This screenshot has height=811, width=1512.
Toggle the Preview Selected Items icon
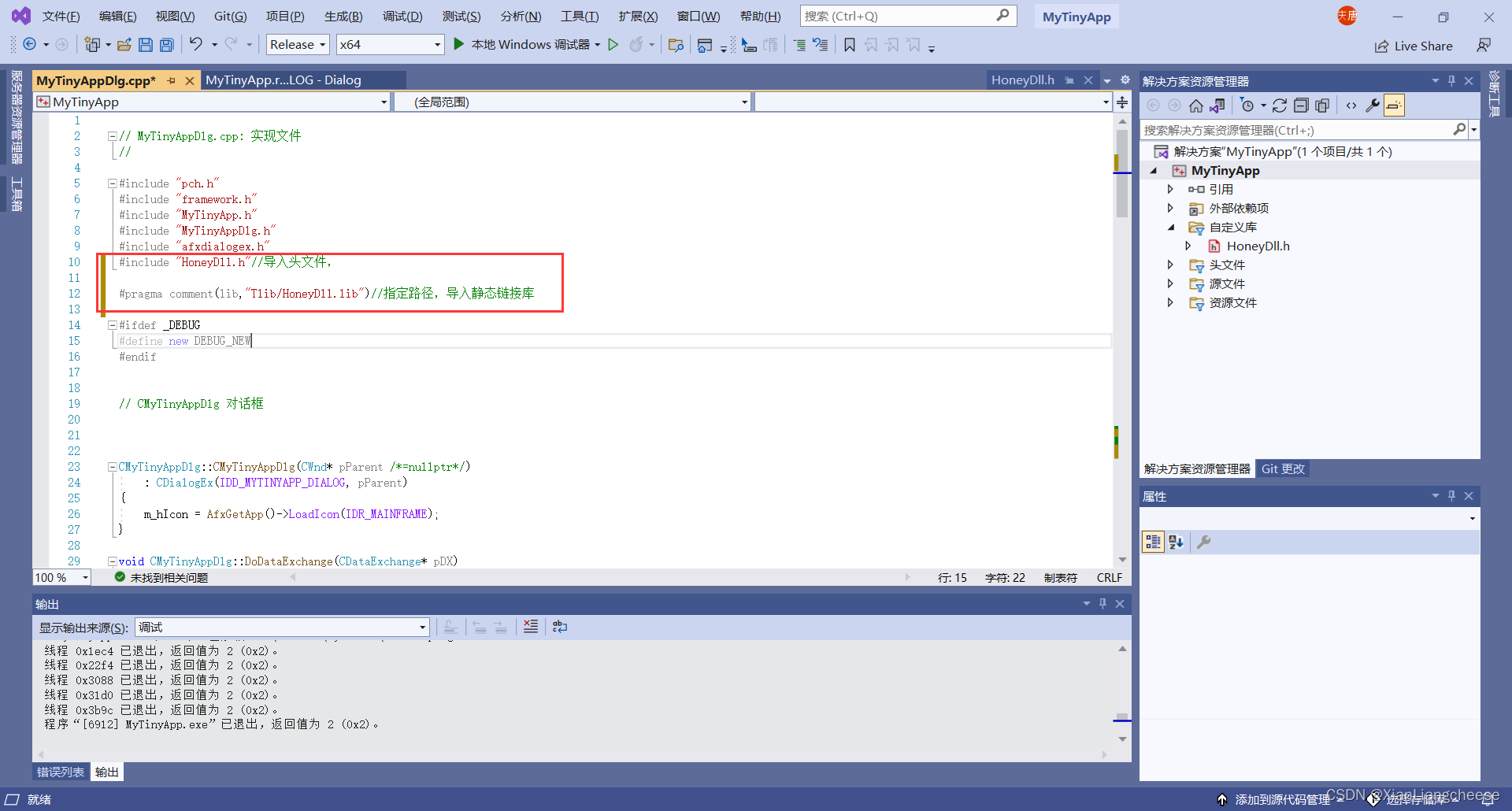[1395, 106]
